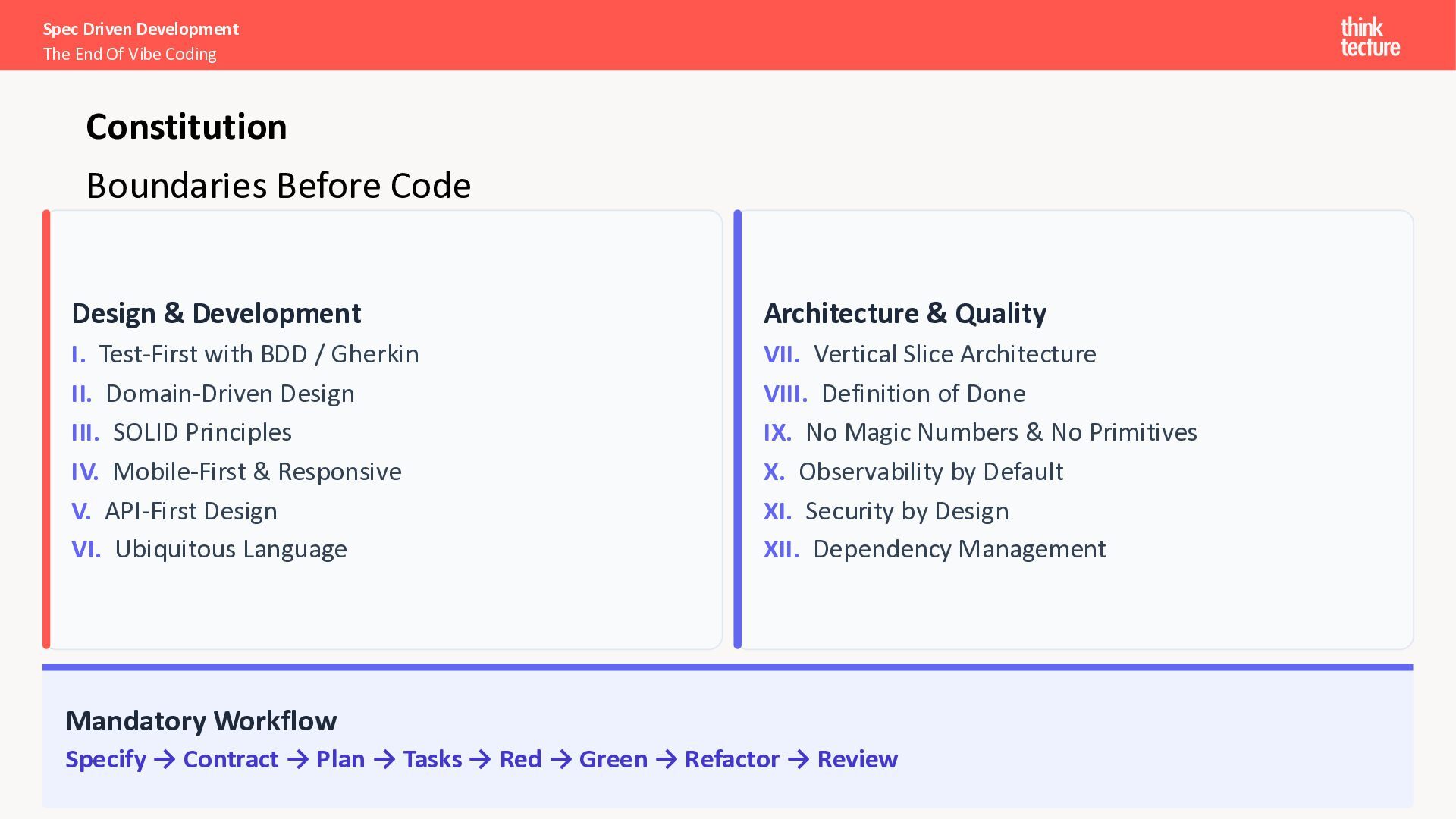
Task: Click the 'Mandatory Workflow' heading
Action: 201,721
